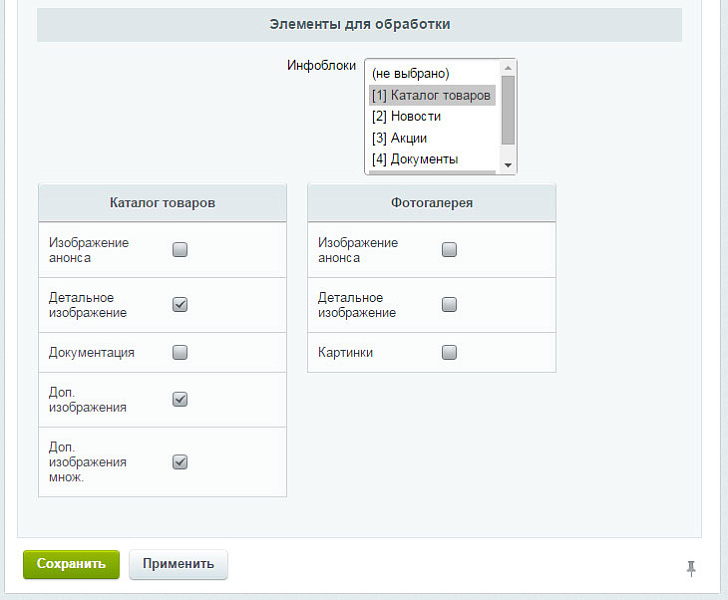Uncheck Детальное изображение in Каталог товаров
The image size is (728, 600).
[x=180, y=305]
